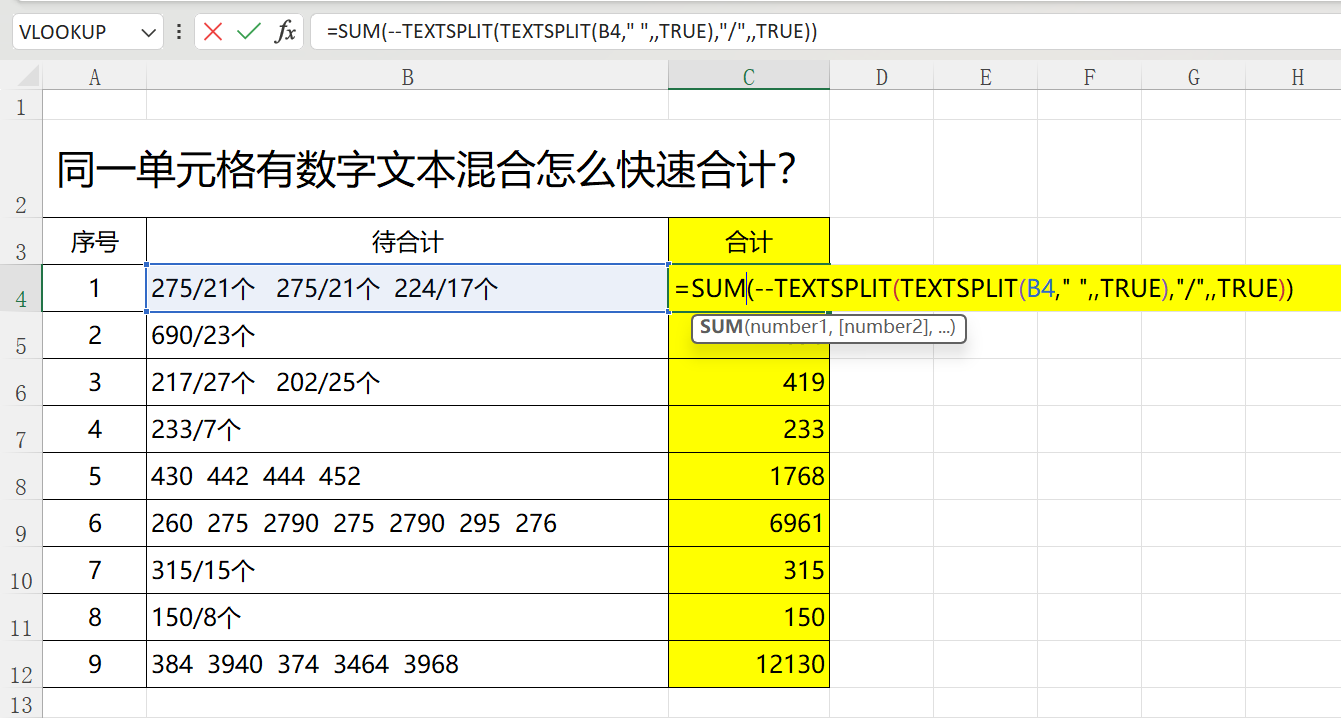
Task: Click the title text cell about 快速合计
Action: click(x=425, y=171)
